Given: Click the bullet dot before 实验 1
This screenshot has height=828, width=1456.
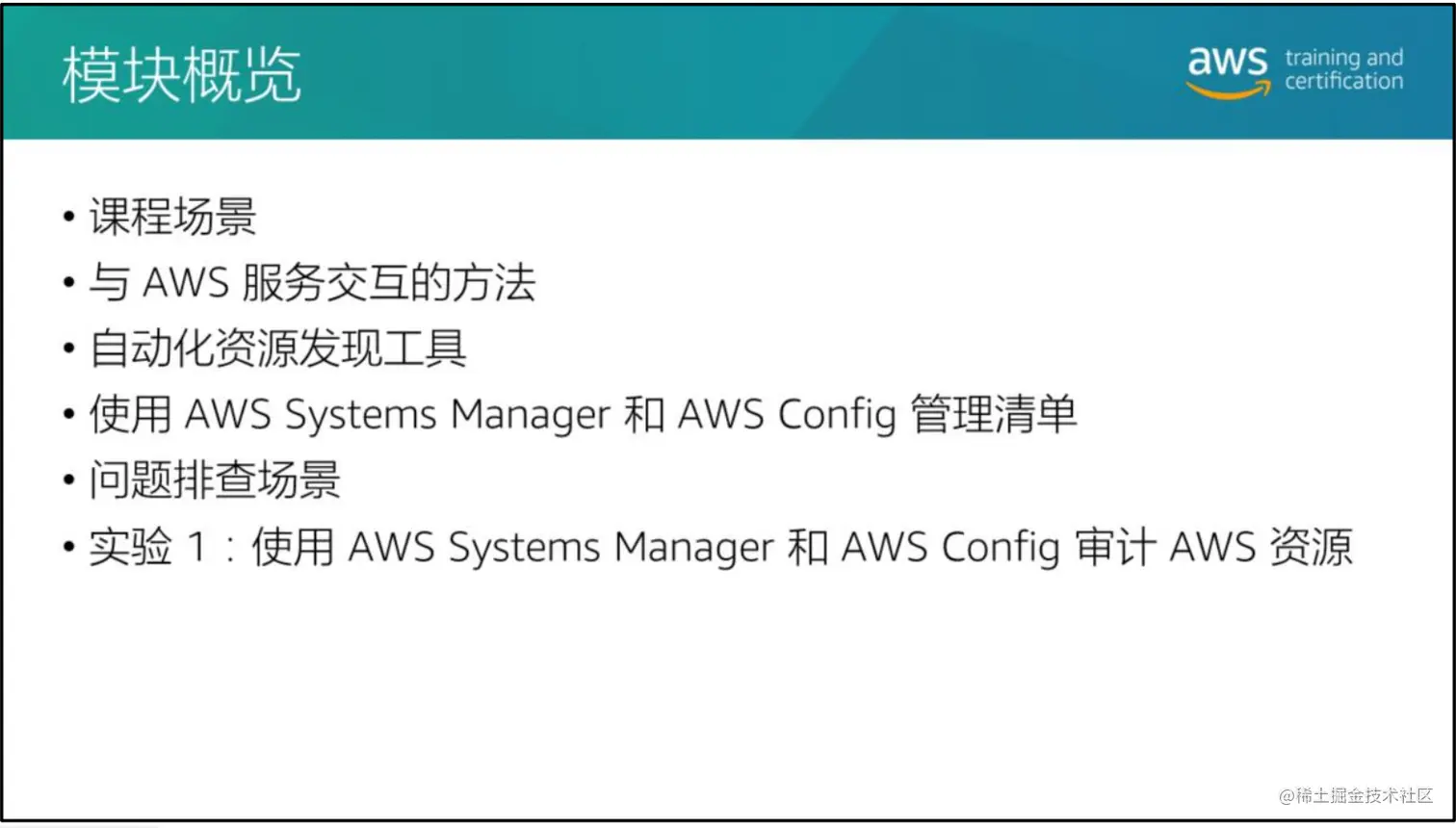Looking at the screenshot, I should point(69,547).
